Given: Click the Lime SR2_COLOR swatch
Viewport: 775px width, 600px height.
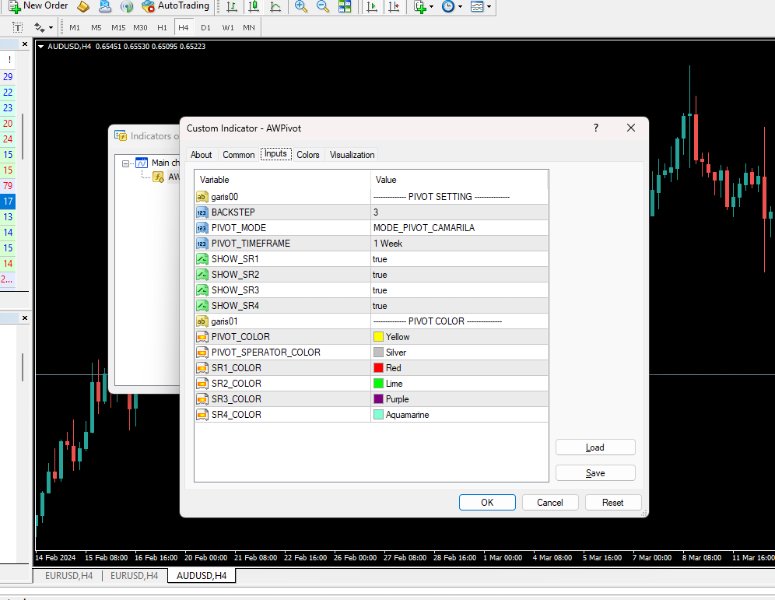Looking at the screenshot, I should (x=379, y=384).
